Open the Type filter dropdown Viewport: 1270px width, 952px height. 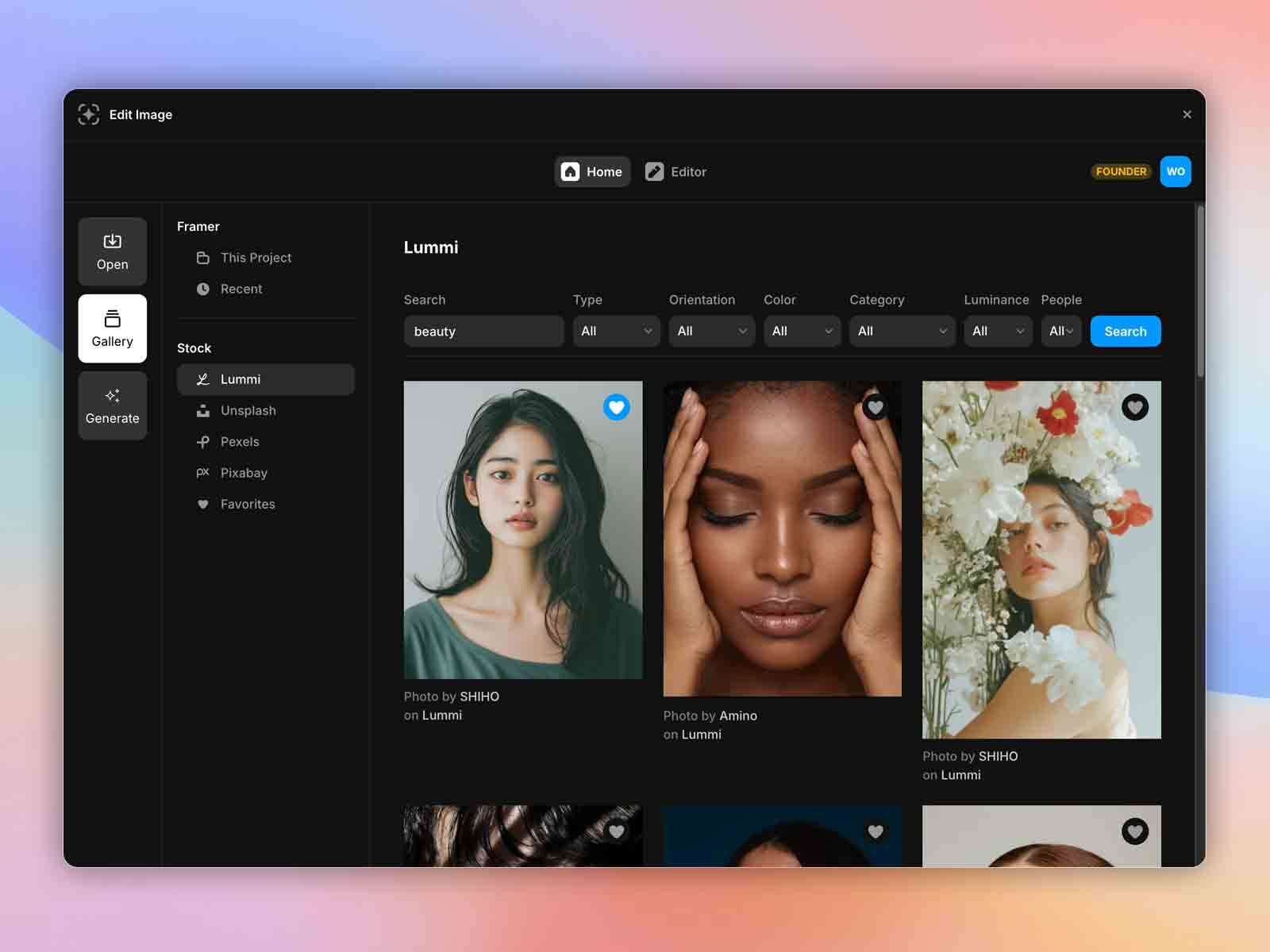click(616, 331)
